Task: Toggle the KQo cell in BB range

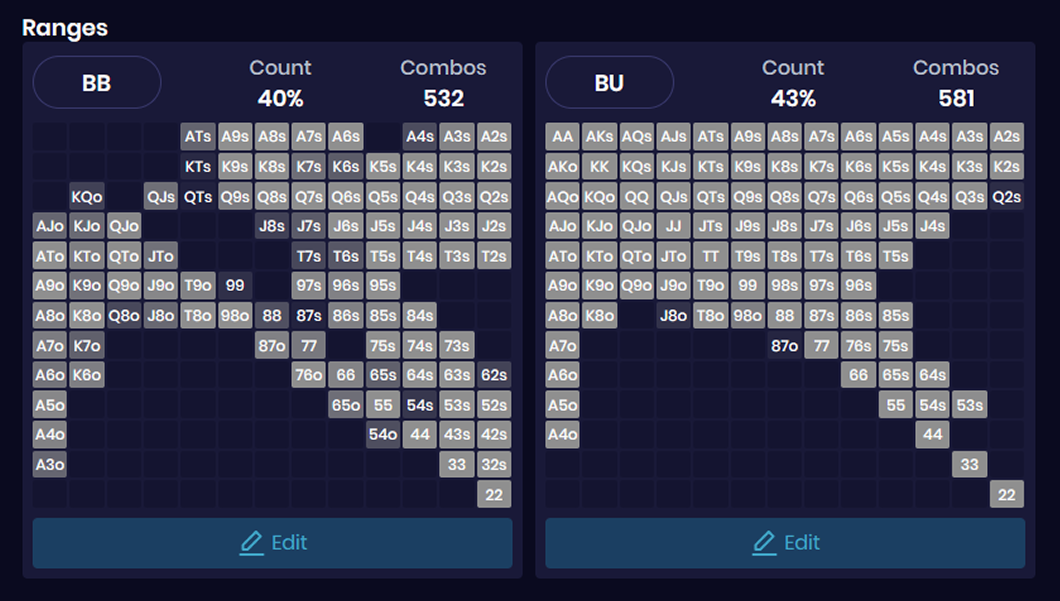Action: coord(87,197)
